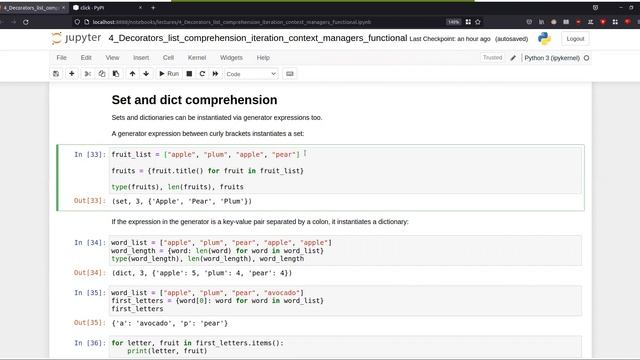The height and width of the screenshot is (360, 640).
Task: Open the new browser tab plus button
Action: tap(153, 7)
